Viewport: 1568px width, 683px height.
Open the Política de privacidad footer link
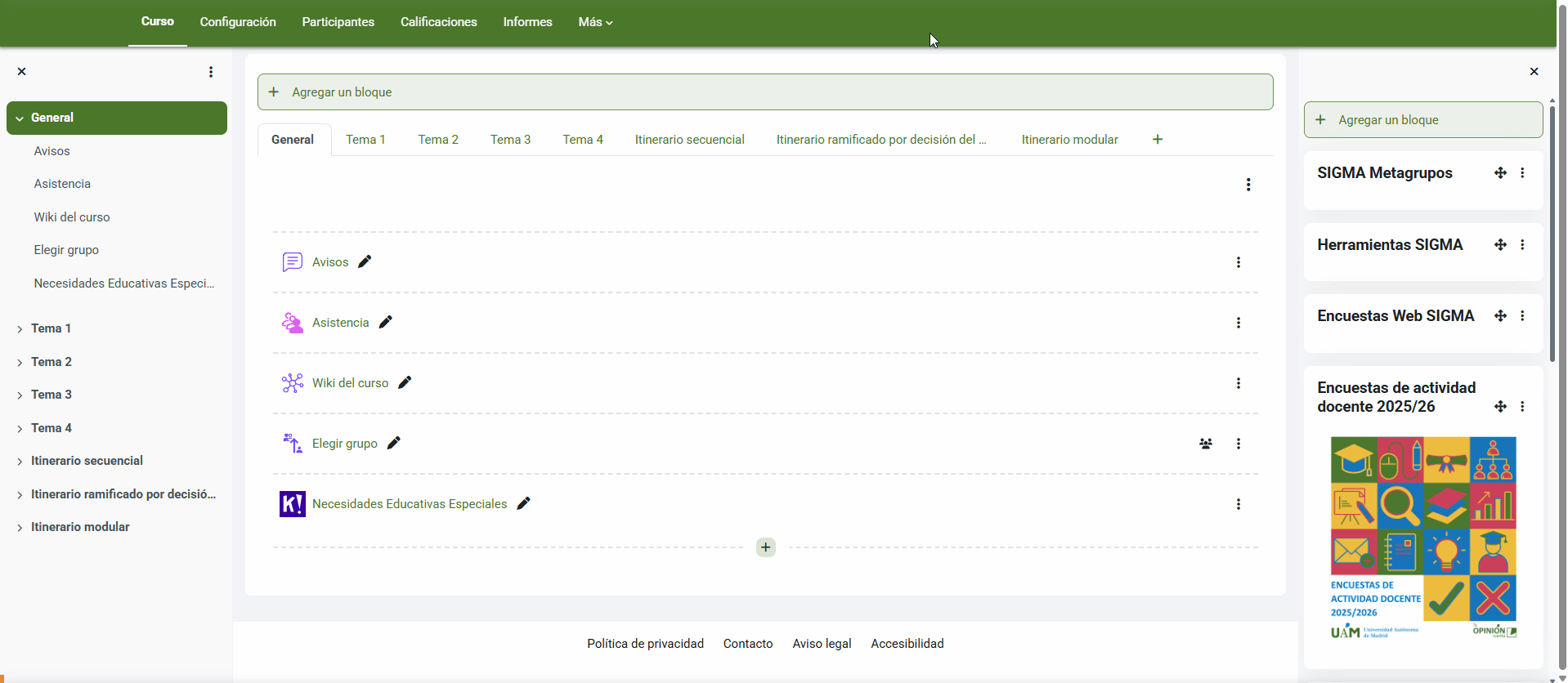pos(645,644)
